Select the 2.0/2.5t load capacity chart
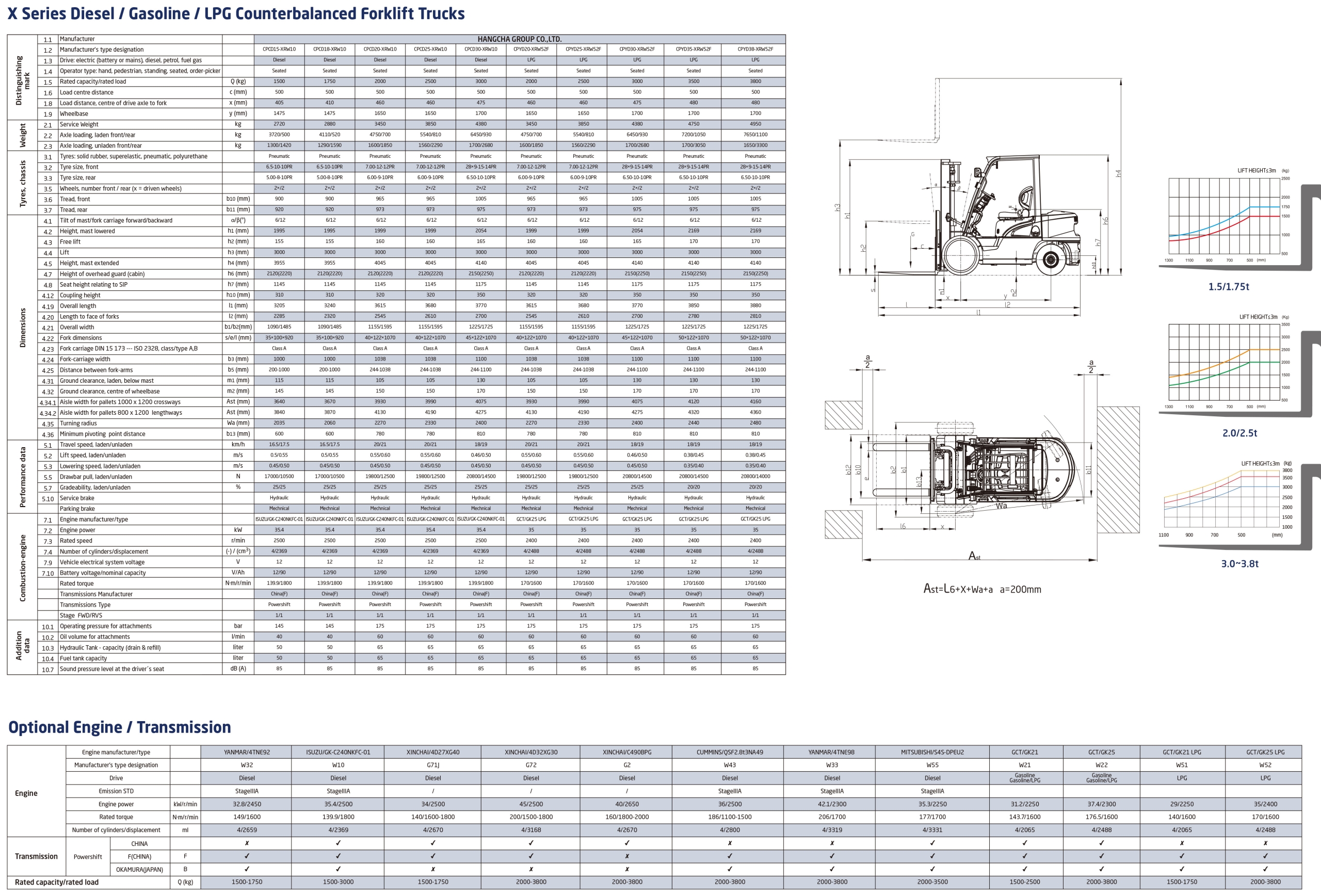This screenshot has width=1321, height=896. click(x=1225, y=363)
